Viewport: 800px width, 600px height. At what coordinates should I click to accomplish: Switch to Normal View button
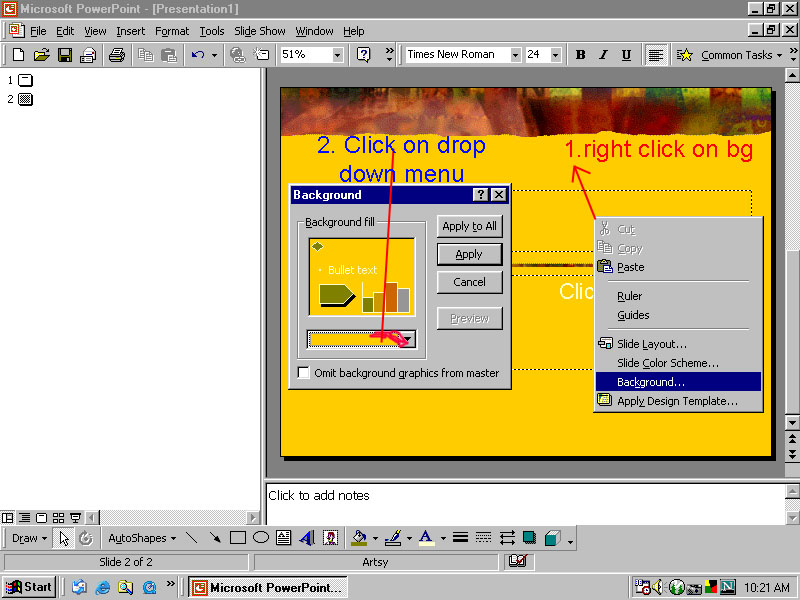(x=8, y=518)
